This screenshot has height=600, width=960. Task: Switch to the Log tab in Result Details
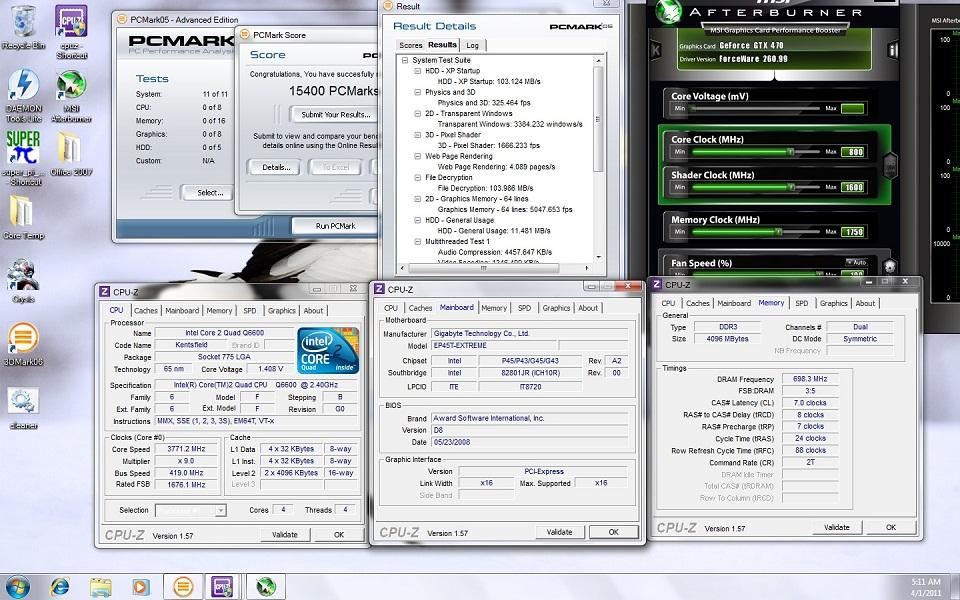click(x=473, y=45)
